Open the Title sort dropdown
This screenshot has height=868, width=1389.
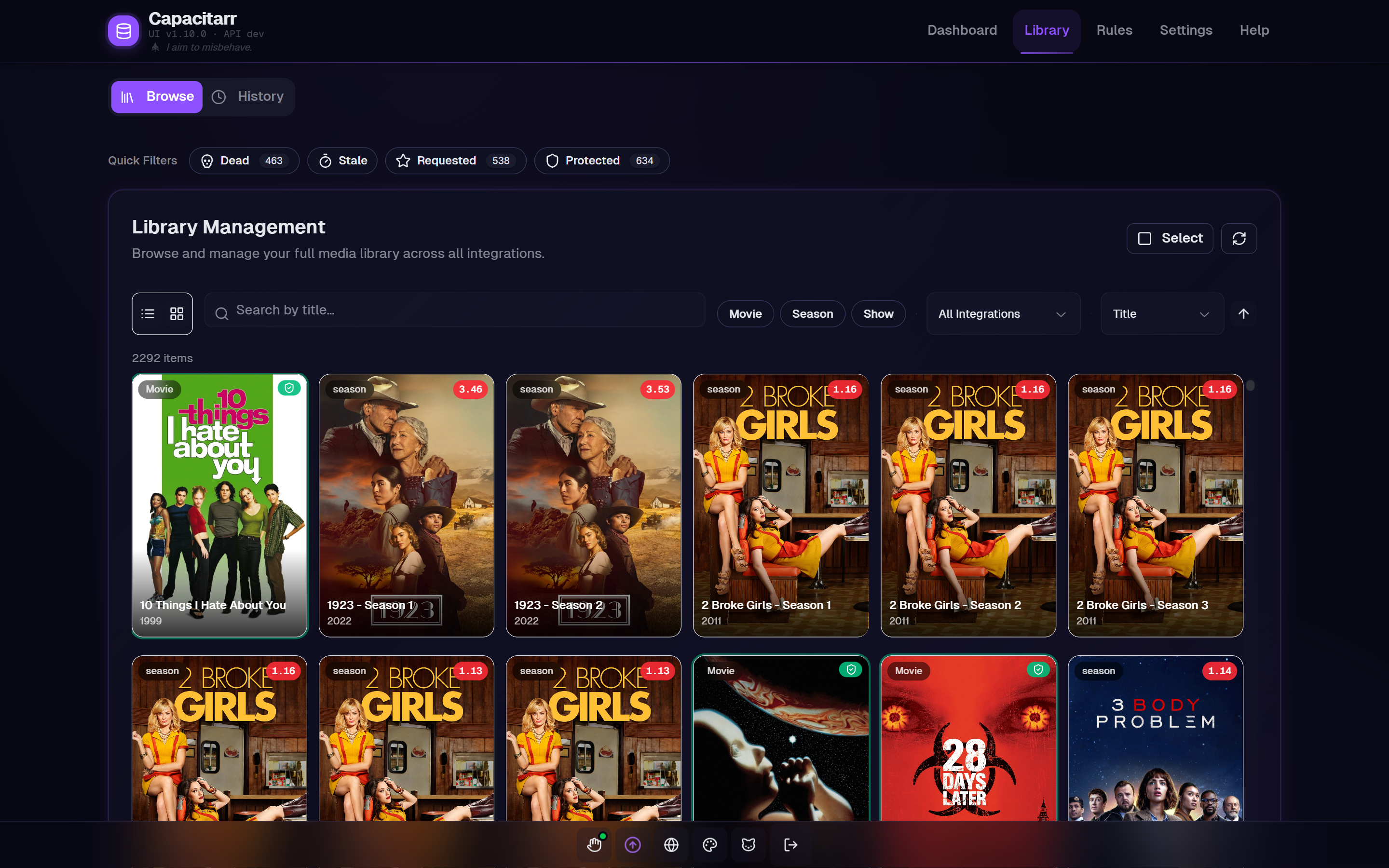1162,314
